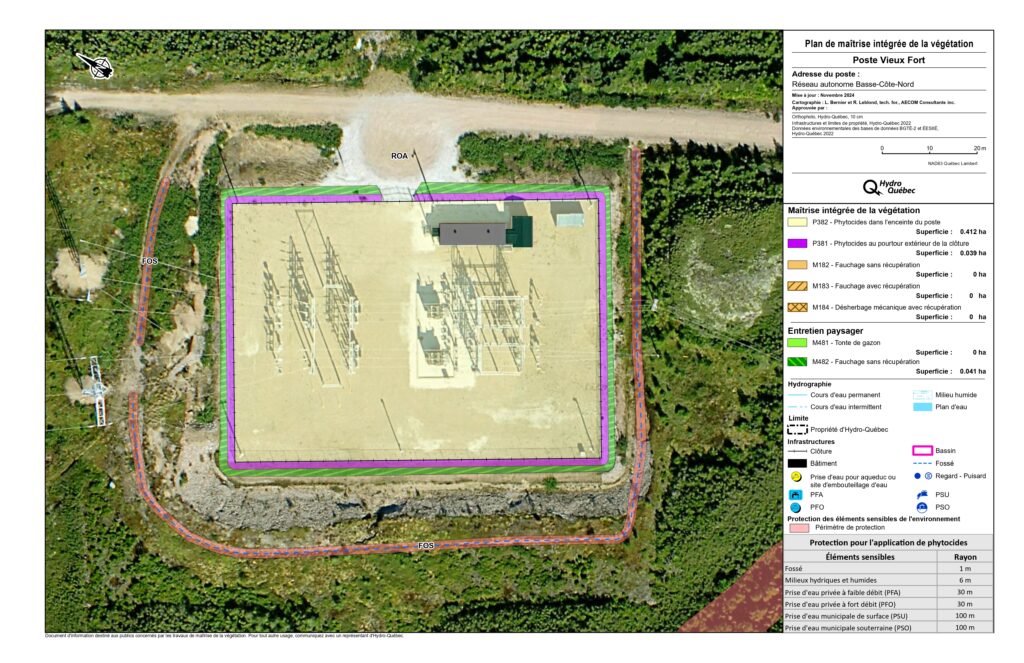Click the PFA water intake icon
Image resolution: width=1024 pixels, height=663 pixels.
pos(796,494)
